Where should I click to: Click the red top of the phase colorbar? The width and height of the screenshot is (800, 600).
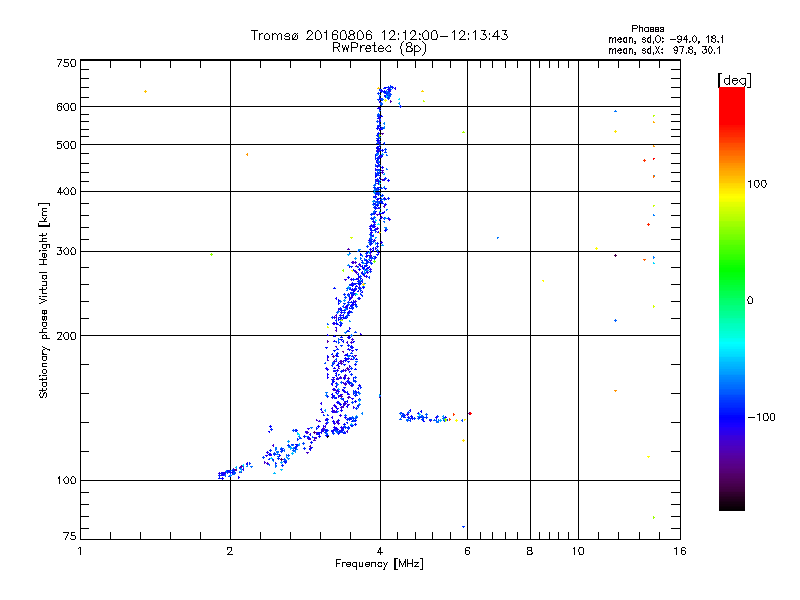coord(732,98)
